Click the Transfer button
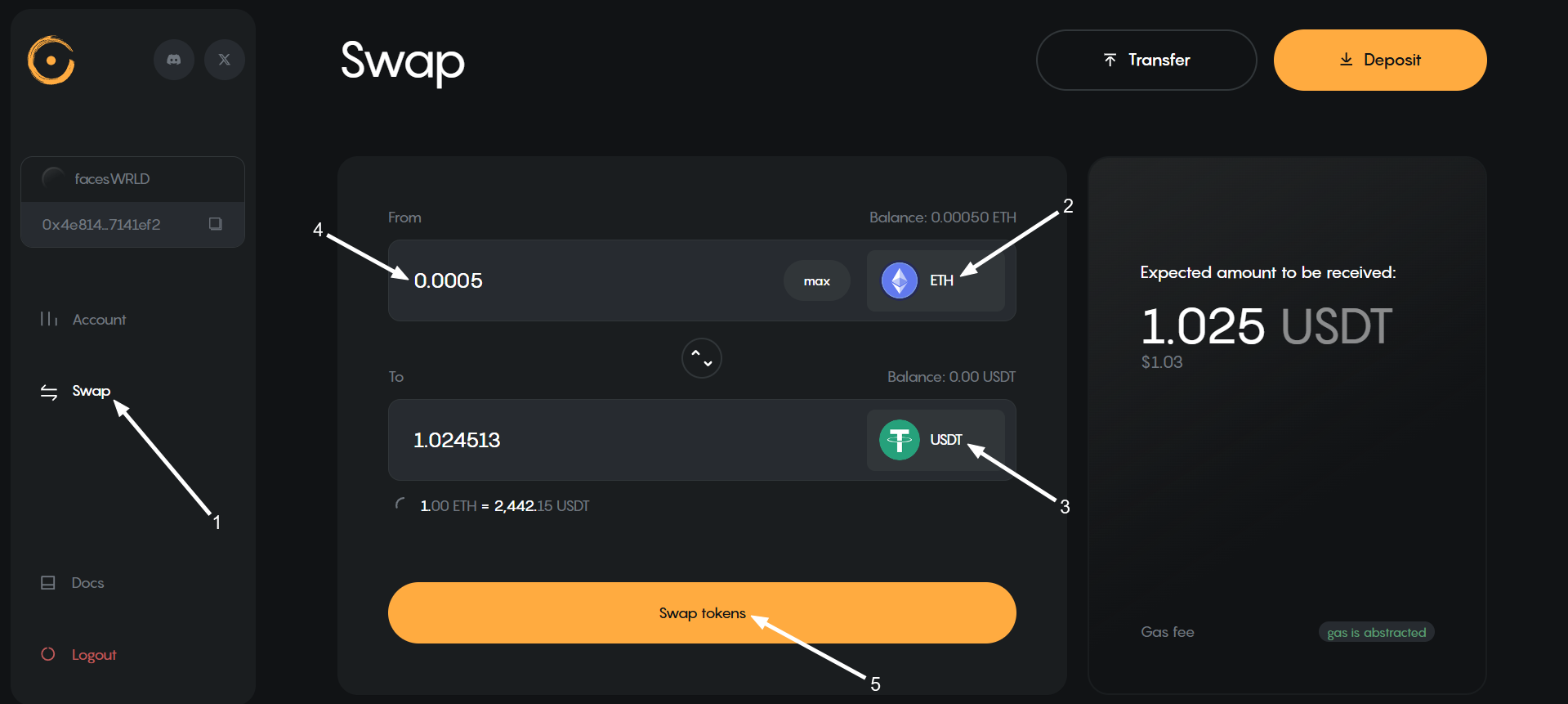The height and width of the screenshot is (704, 1568). pyautogui.click(x=1146, y=60)
